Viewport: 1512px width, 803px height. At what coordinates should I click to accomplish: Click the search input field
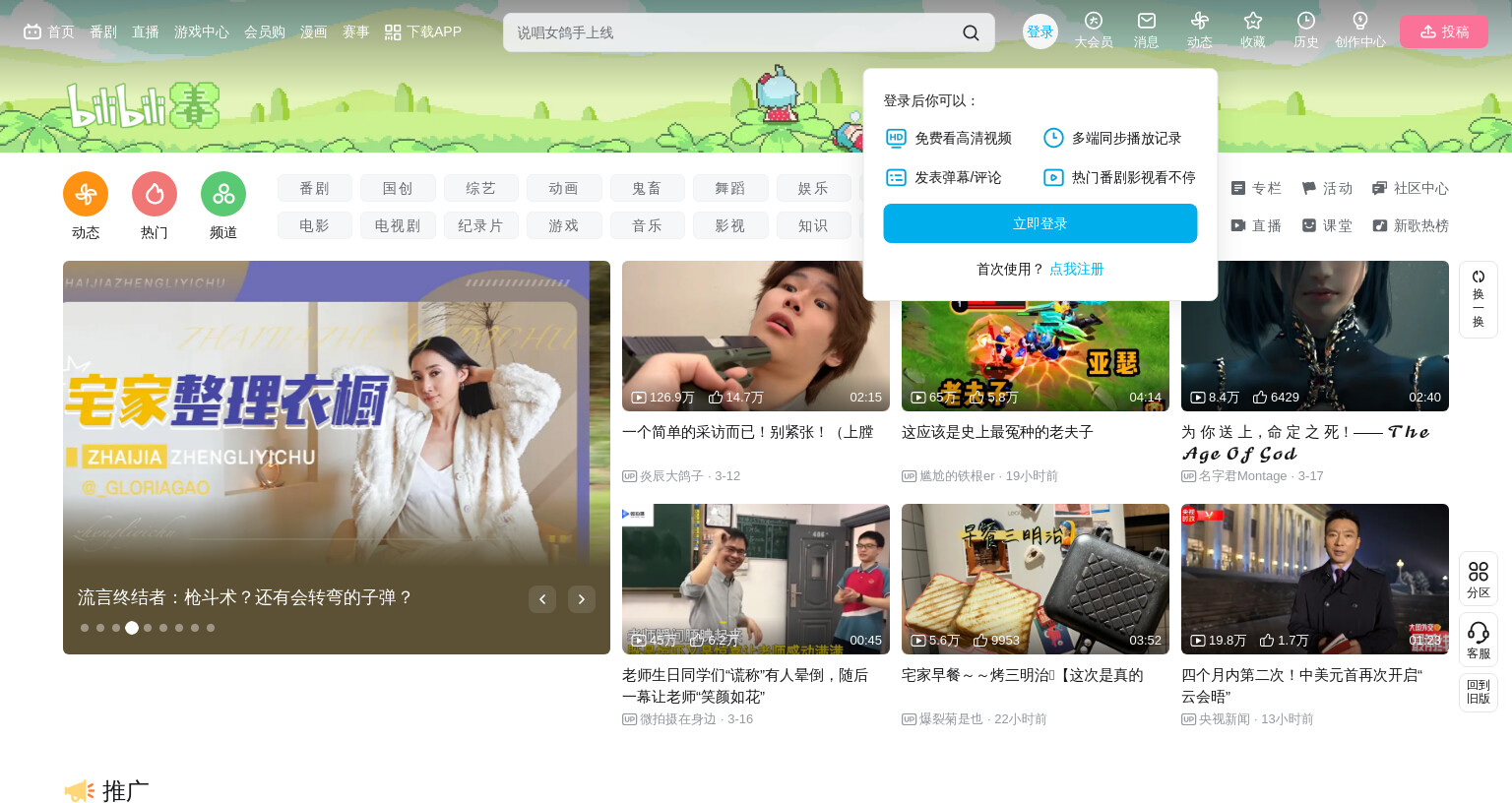point(733,32)
